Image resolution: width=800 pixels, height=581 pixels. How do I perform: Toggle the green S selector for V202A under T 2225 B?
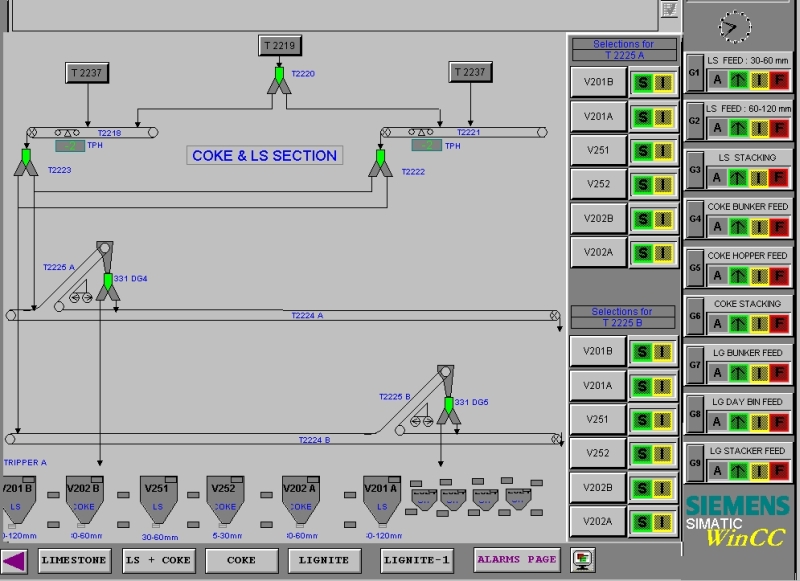tap(640, 521)
